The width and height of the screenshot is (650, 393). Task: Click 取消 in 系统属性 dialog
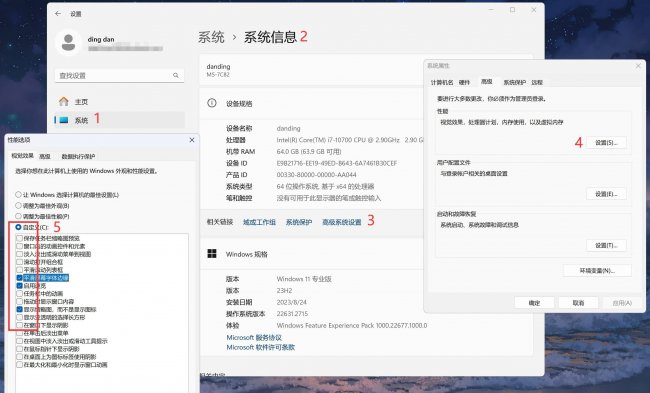578,303
